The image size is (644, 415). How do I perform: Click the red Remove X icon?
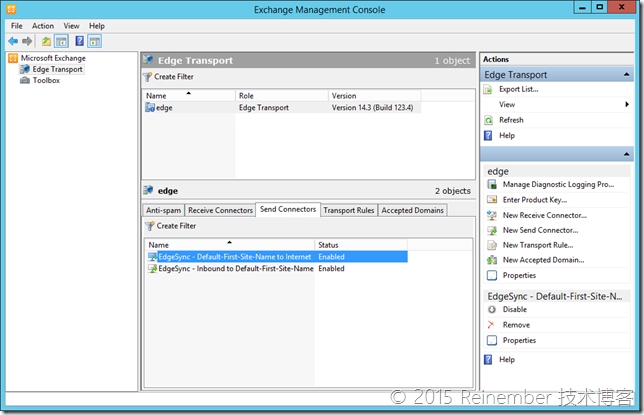(x=491, y=325)
